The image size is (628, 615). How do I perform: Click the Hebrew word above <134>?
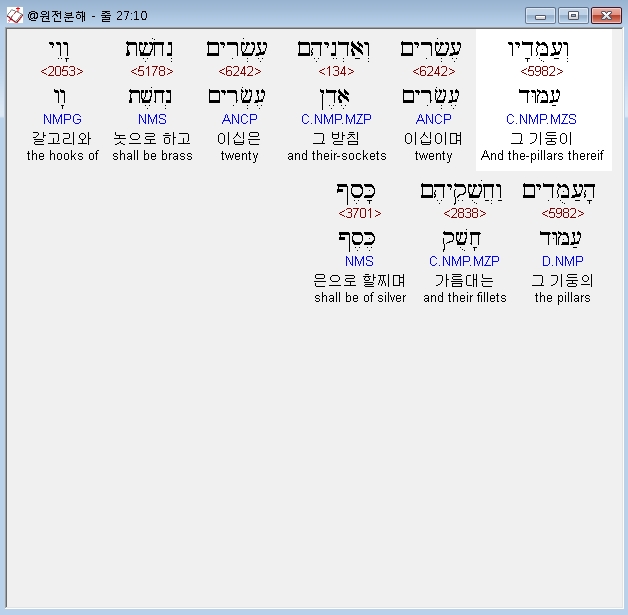point(334,50)
